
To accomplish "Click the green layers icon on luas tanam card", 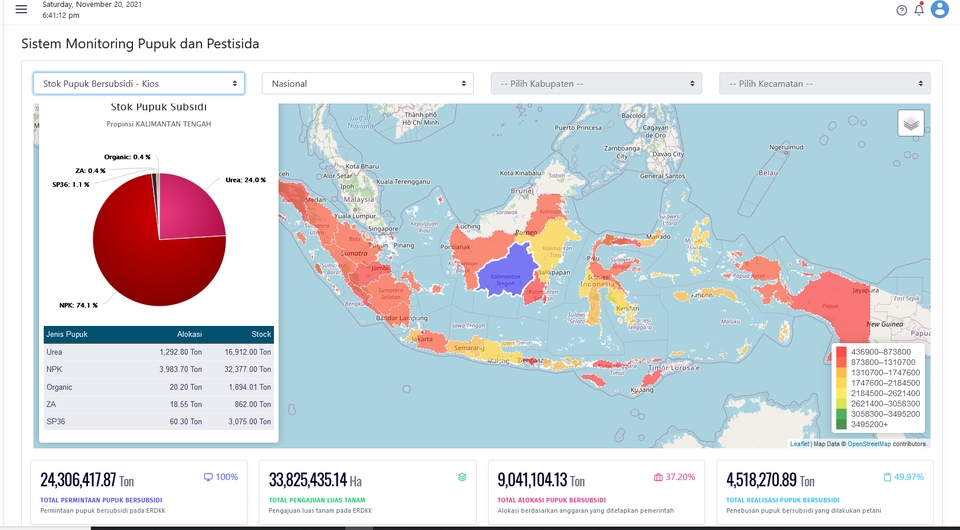I will click(x=462, y=477).
